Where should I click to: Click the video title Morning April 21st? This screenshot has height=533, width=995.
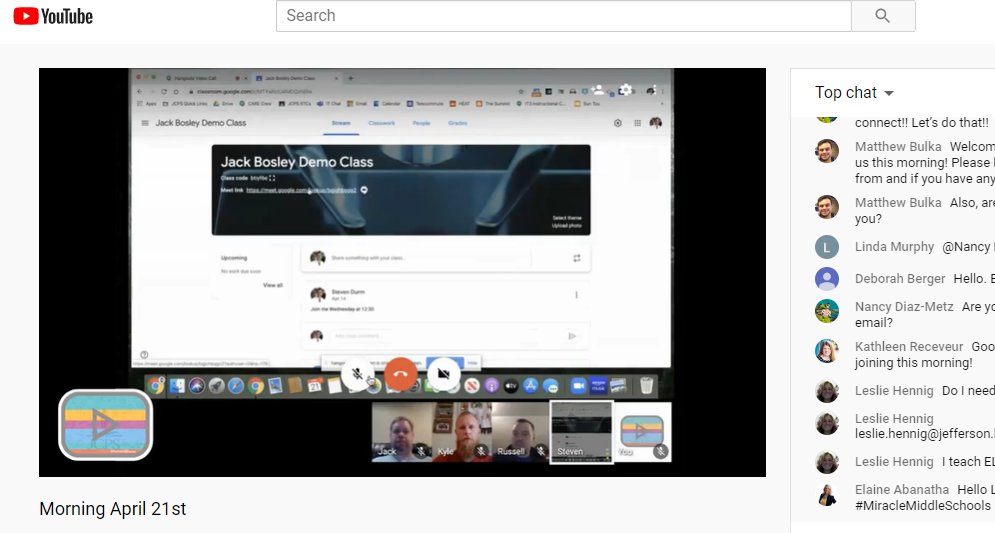(113, 509)
